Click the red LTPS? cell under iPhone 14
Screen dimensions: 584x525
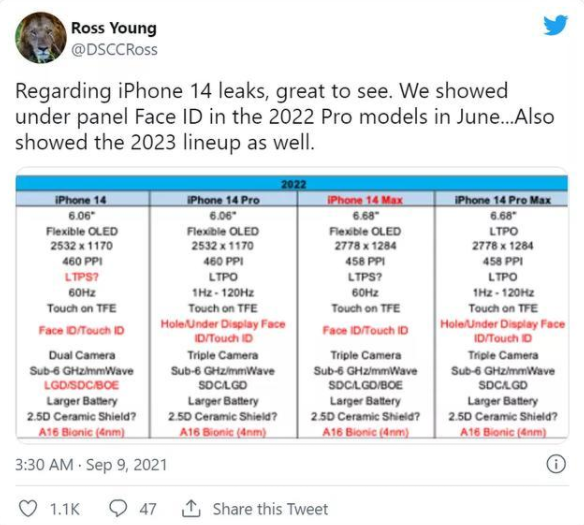[82, 277]
